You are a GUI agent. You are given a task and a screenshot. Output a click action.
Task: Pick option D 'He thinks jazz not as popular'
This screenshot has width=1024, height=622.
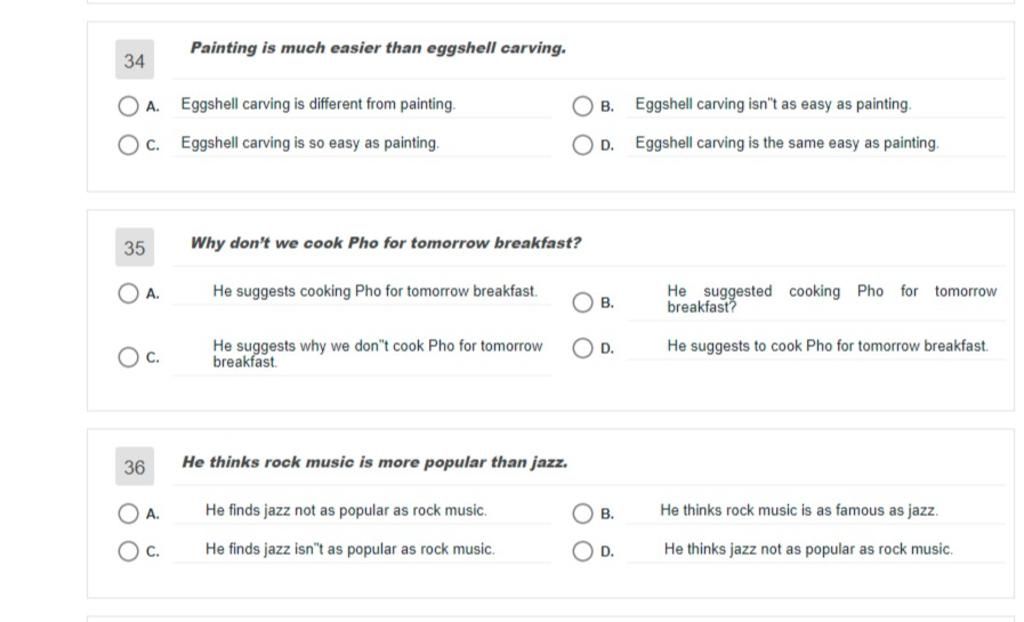click(x=582, y=551)
